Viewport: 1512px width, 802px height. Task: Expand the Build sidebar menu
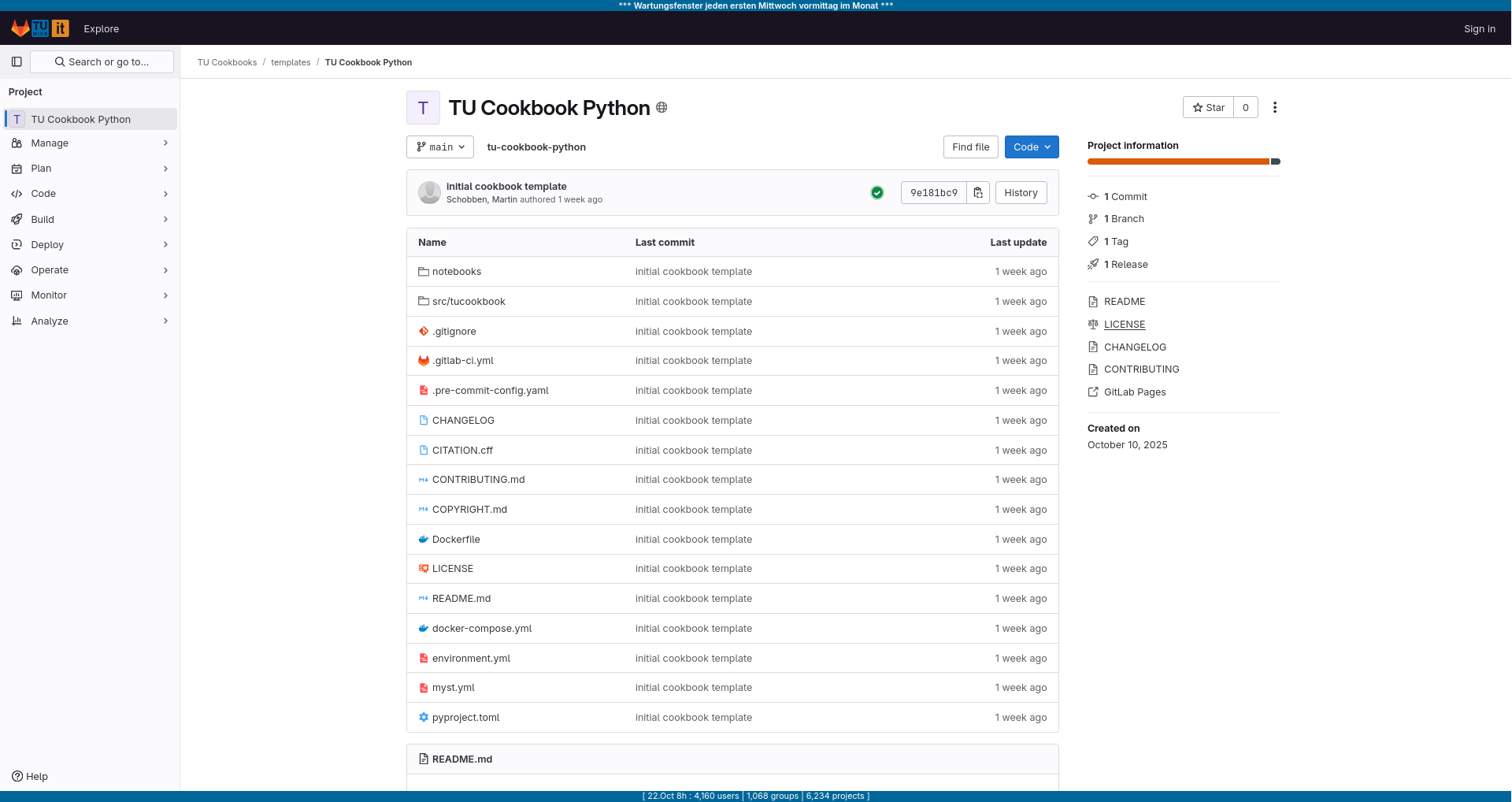[90, 220]
